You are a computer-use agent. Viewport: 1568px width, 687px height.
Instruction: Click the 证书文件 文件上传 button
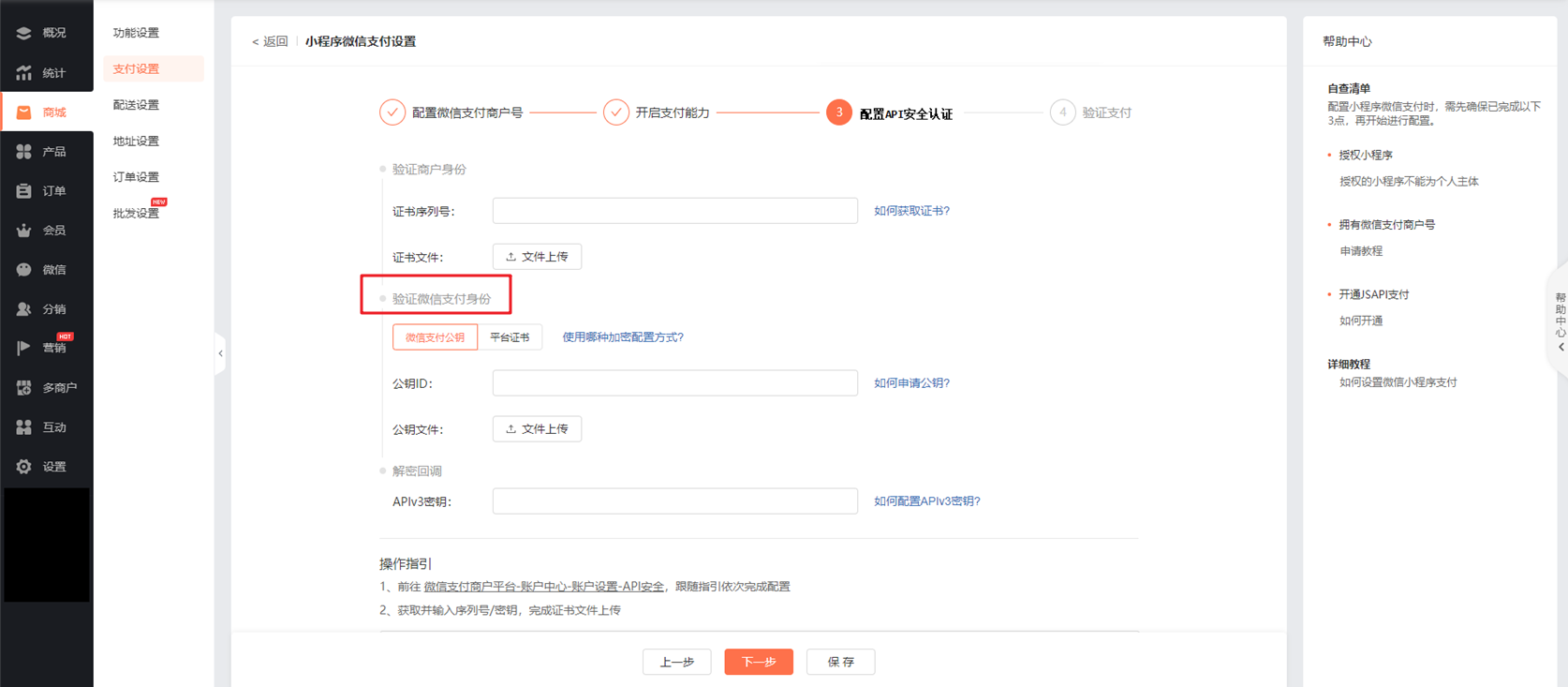537,257
